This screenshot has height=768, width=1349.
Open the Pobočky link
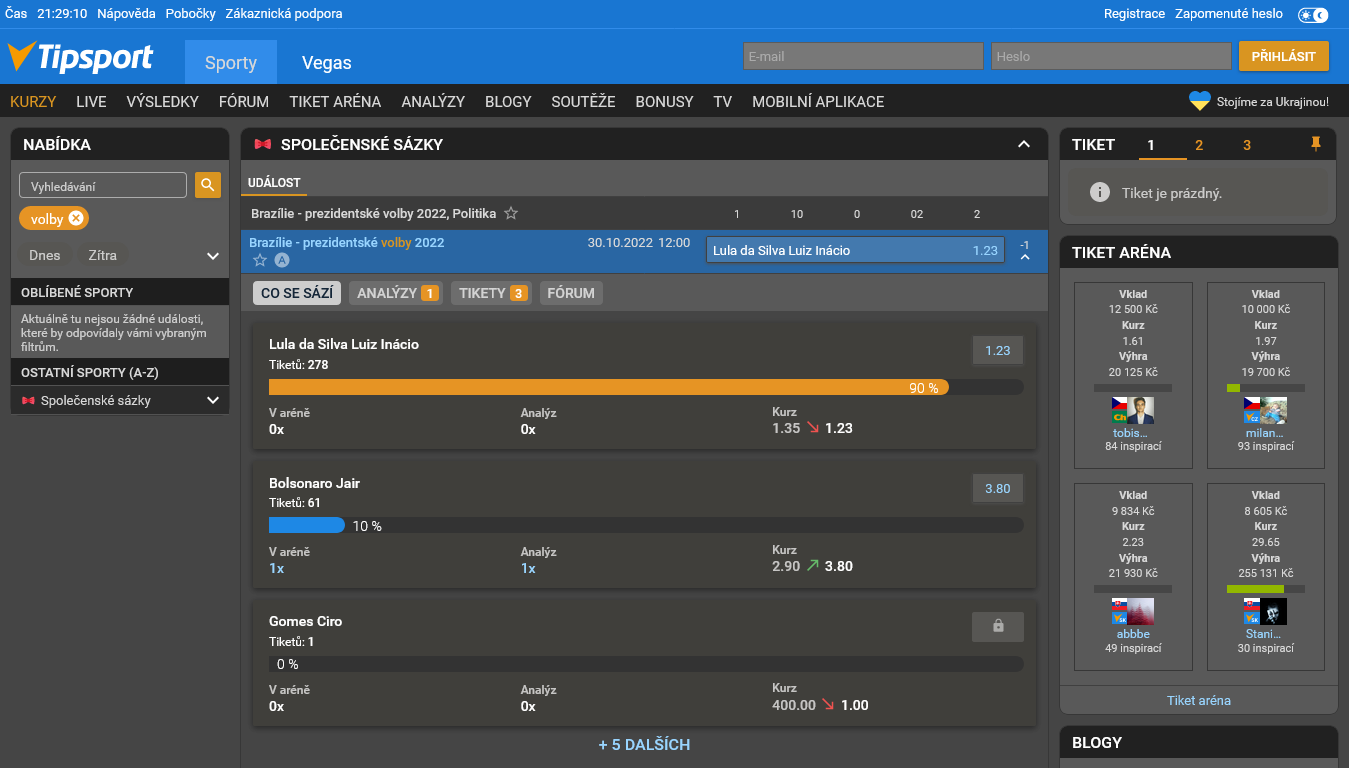[191, 14]
